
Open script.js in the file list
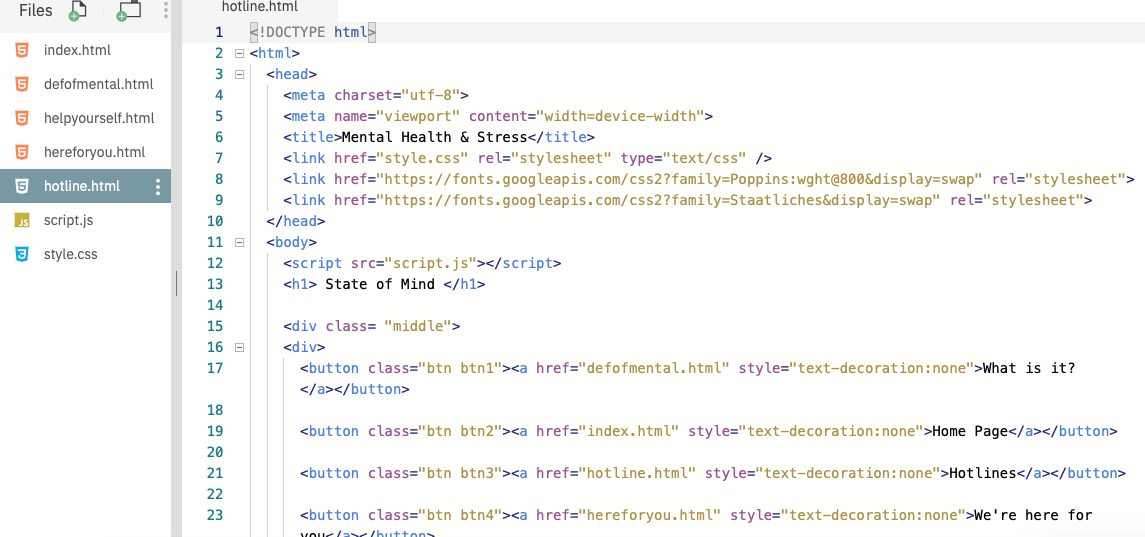pyautogui.click(x=69, y=221)
